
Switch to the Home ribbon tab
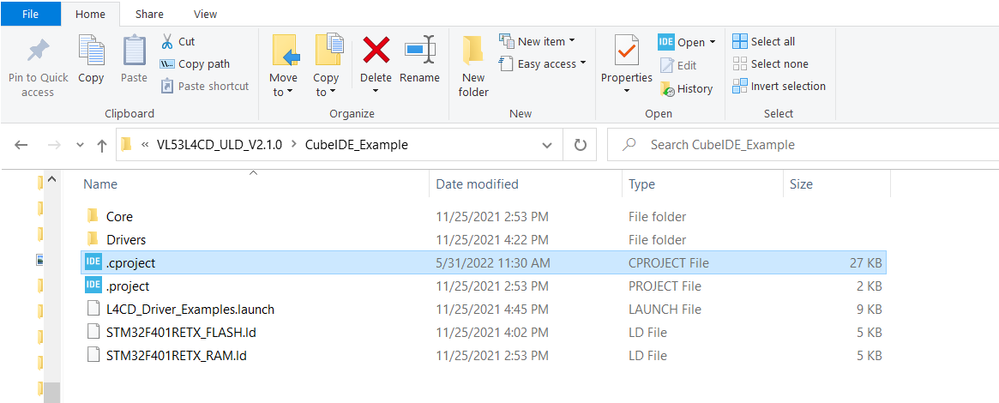coord(90,14)
